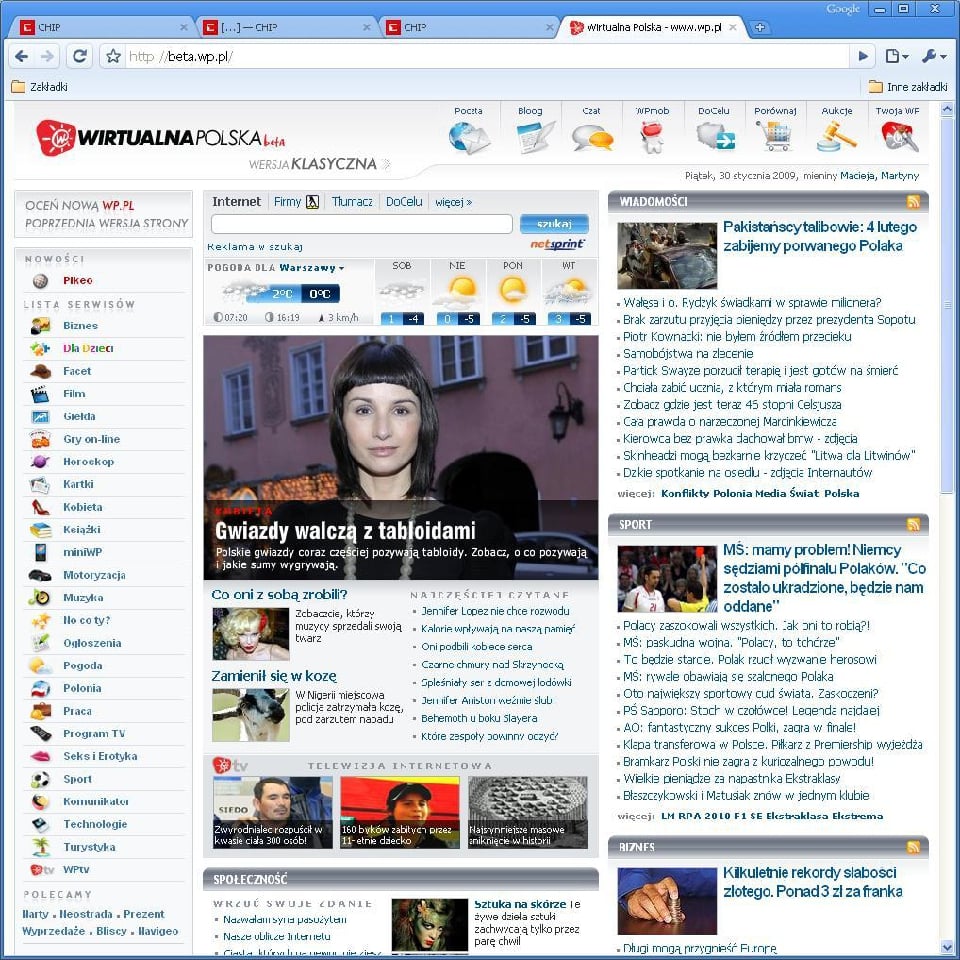Click the search text input field
Screen dimensions: 960x960
click(x=361, y=224)
